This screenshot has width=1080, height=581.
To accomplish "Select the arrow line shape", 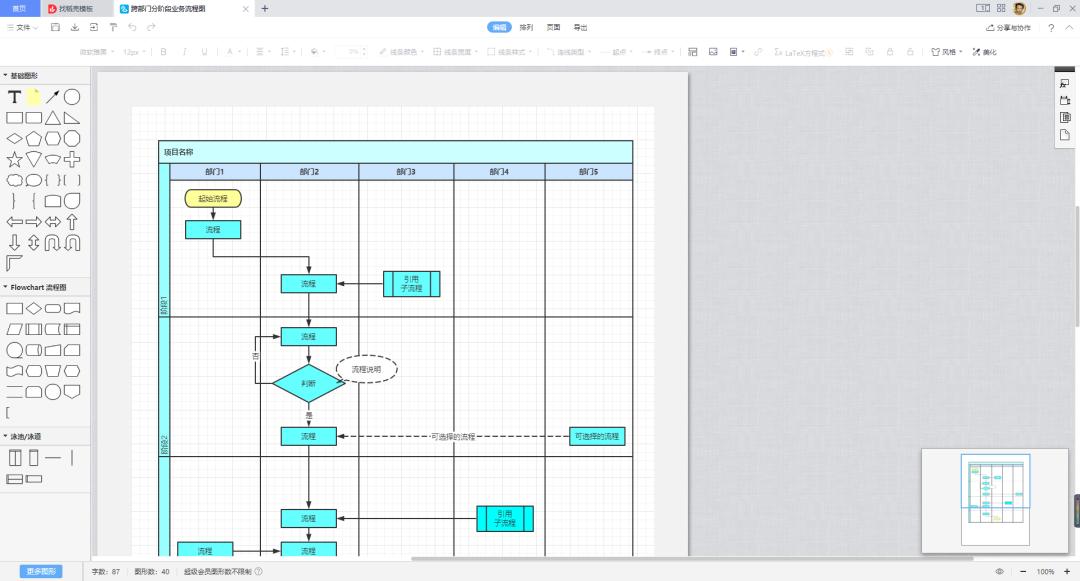I will (x=53, y=97).
